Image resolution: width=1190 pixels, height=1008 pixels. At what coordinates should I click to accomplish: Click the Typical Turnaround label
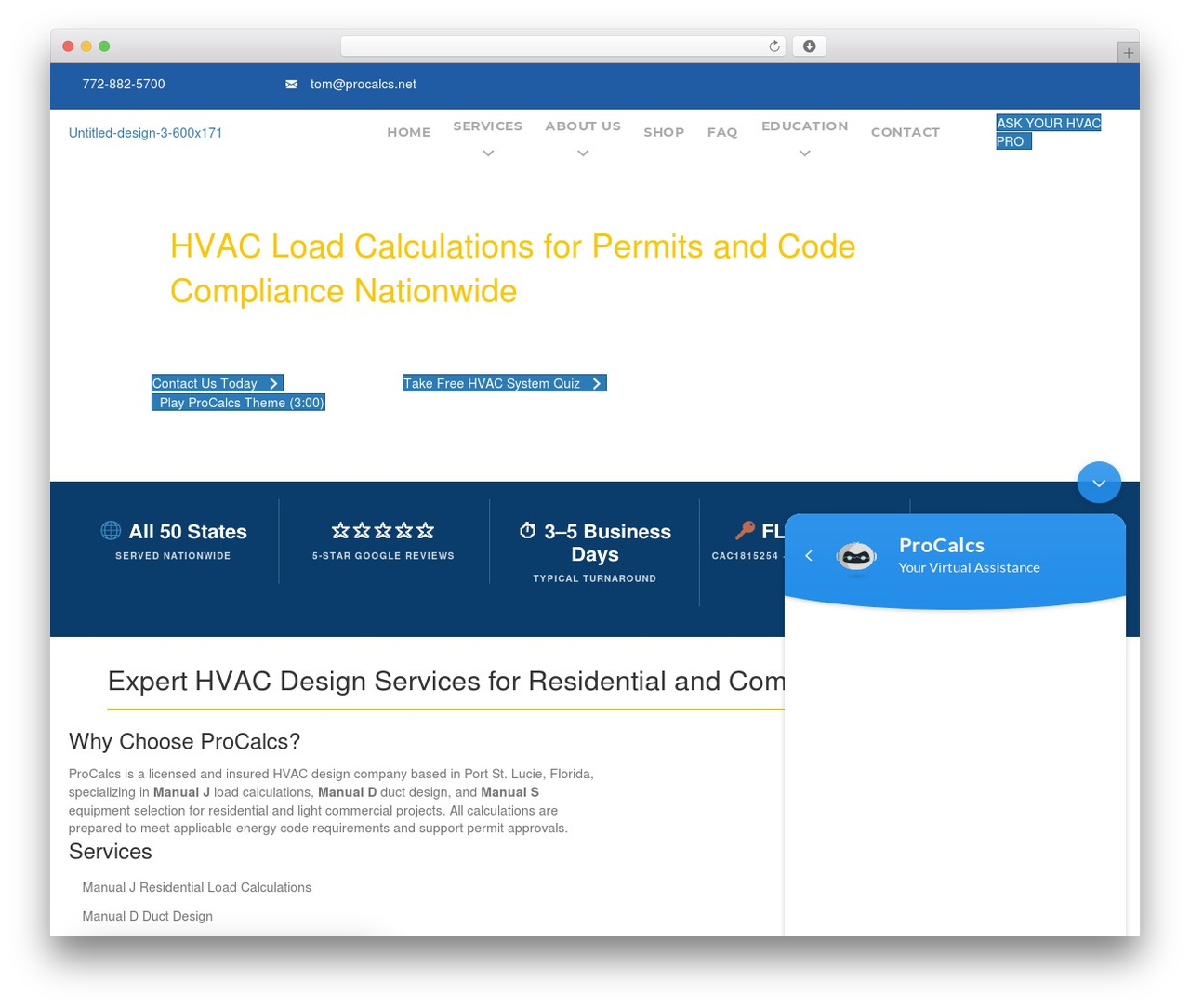click(x=595, y=578)
